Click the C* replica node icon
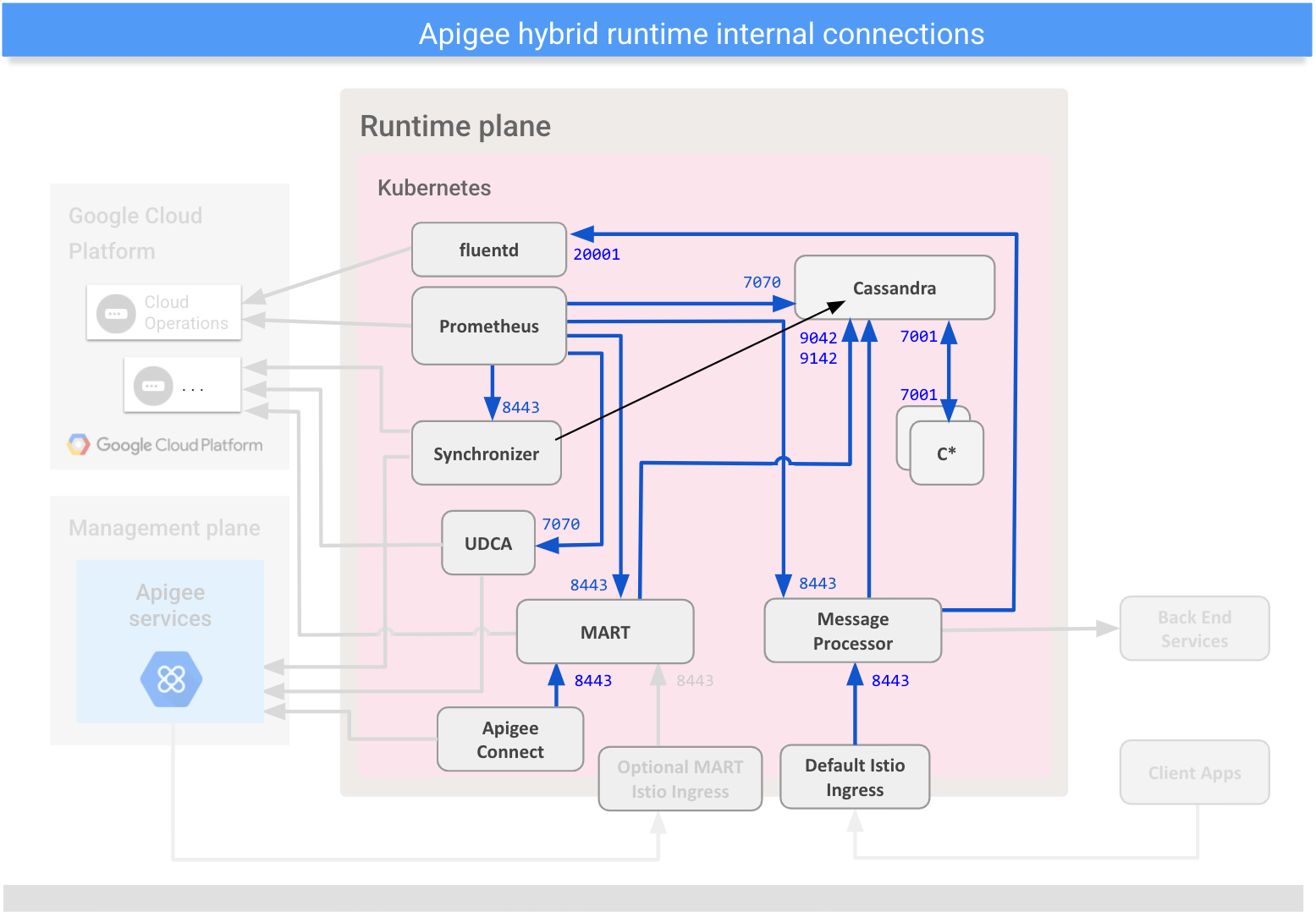The width and height of the screenshot is (1316, 917). (x=946, y=453)
